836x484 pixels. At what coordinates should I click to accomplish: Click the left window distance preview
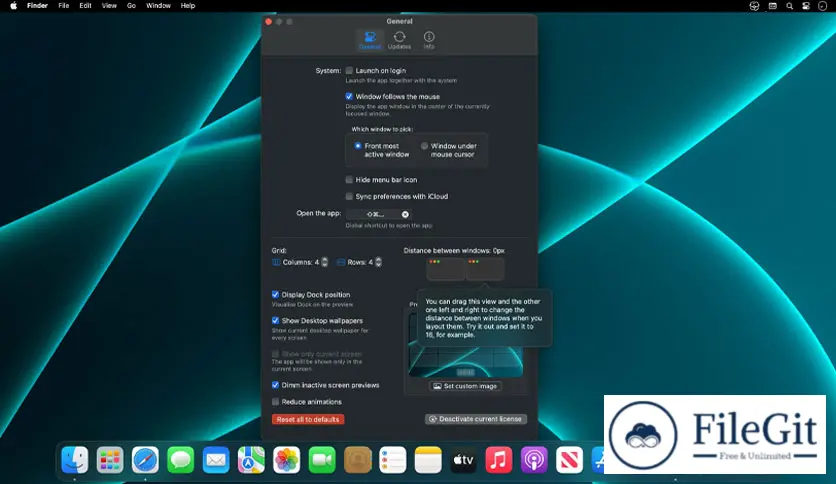point(445,269)
